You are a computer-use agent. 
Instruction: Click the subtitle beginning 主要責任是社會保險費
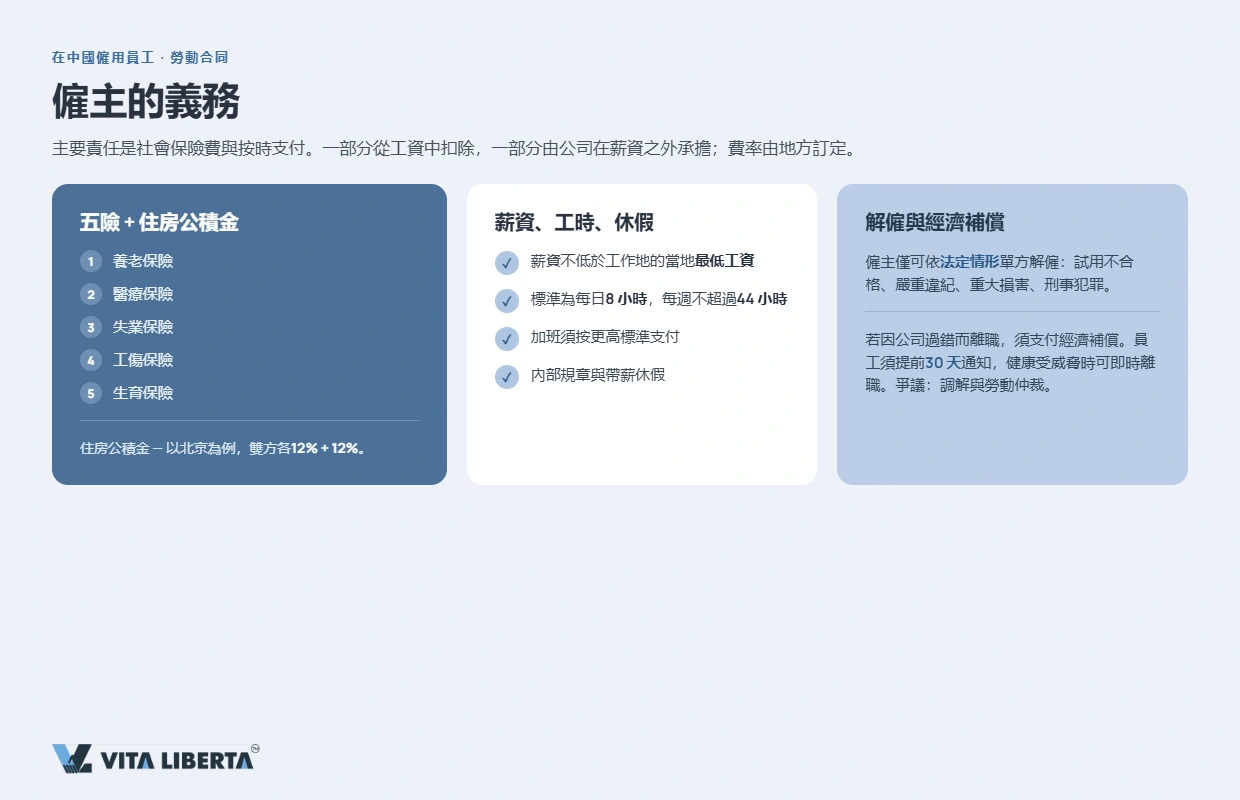(455, 149)
